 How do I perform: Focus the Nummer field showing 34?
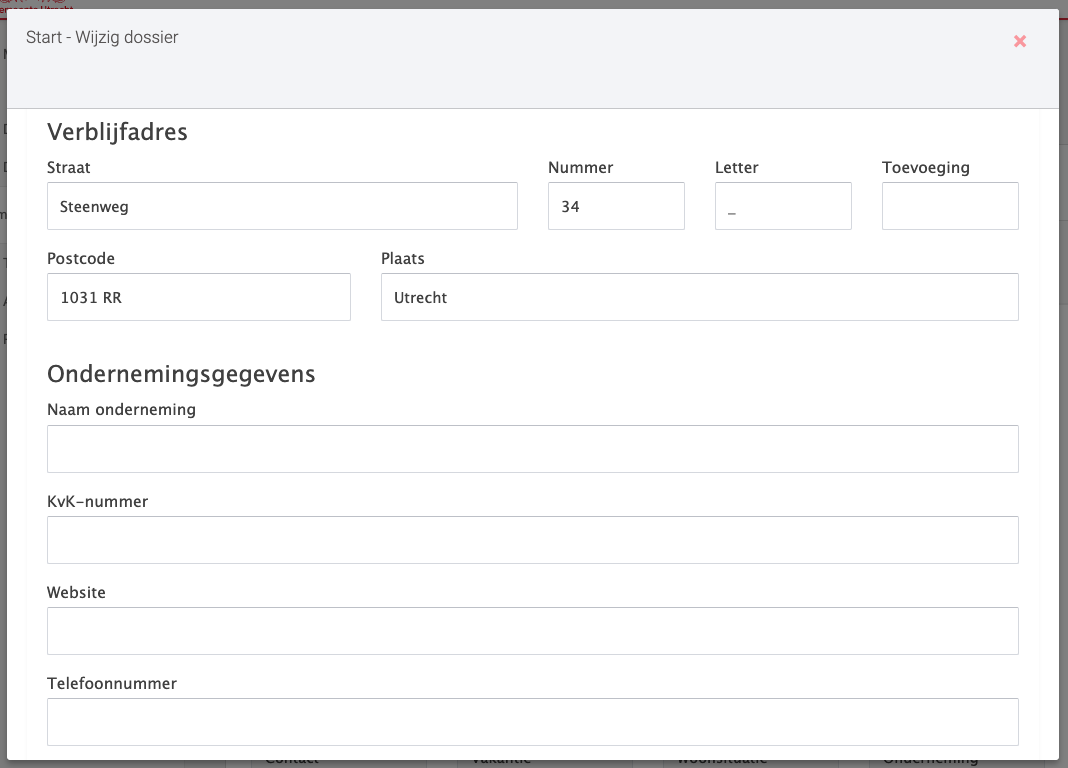(616, 206)
